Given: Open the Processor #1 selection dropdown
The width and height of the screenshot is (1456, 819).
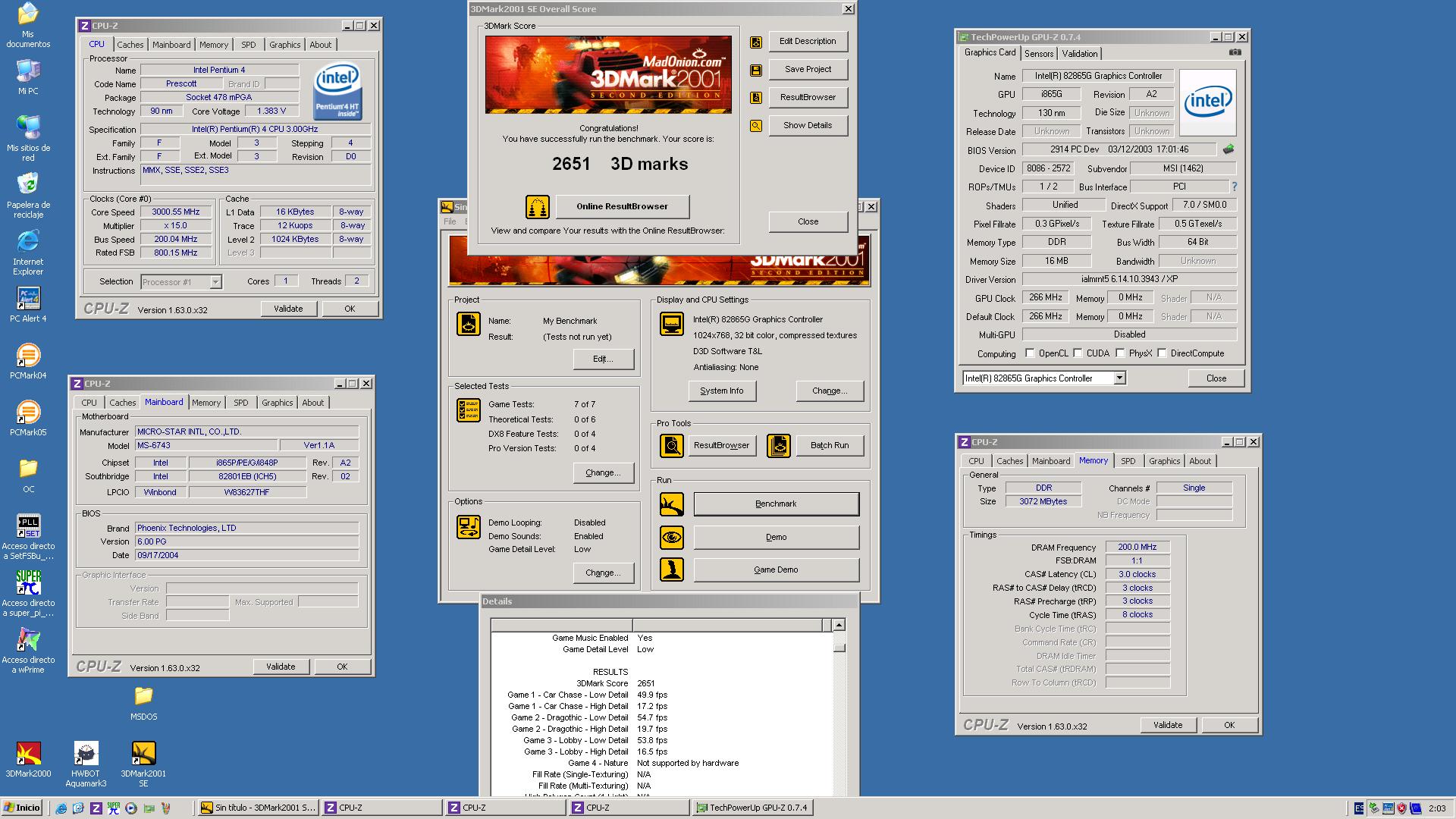Looking at the screenshot, I should coord(215,282).
